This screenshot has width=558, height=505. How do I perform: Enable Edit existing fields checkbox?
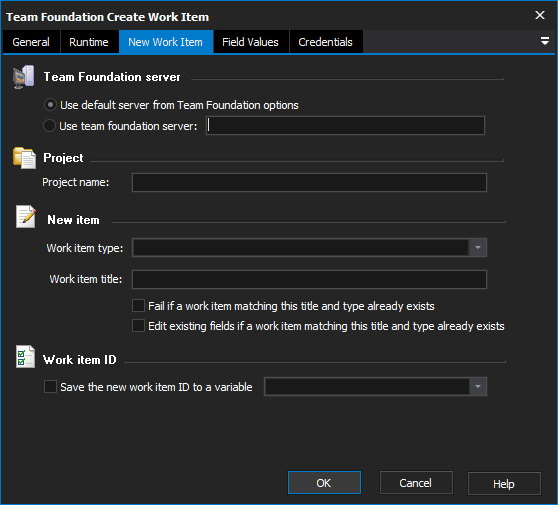tap(138, 326)
